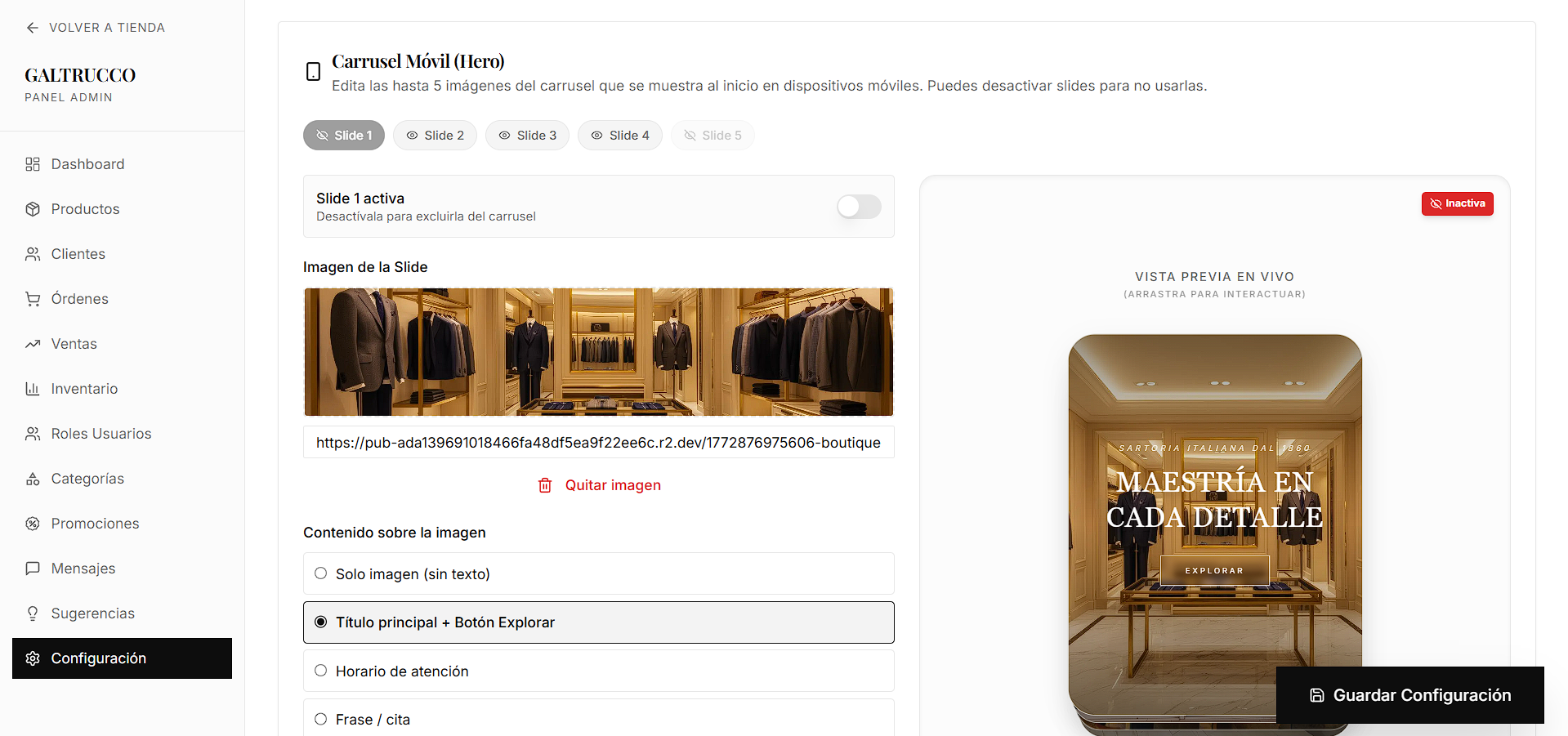Click the Productos box icon
1568x736 pixels.
(x=33, y=209)
